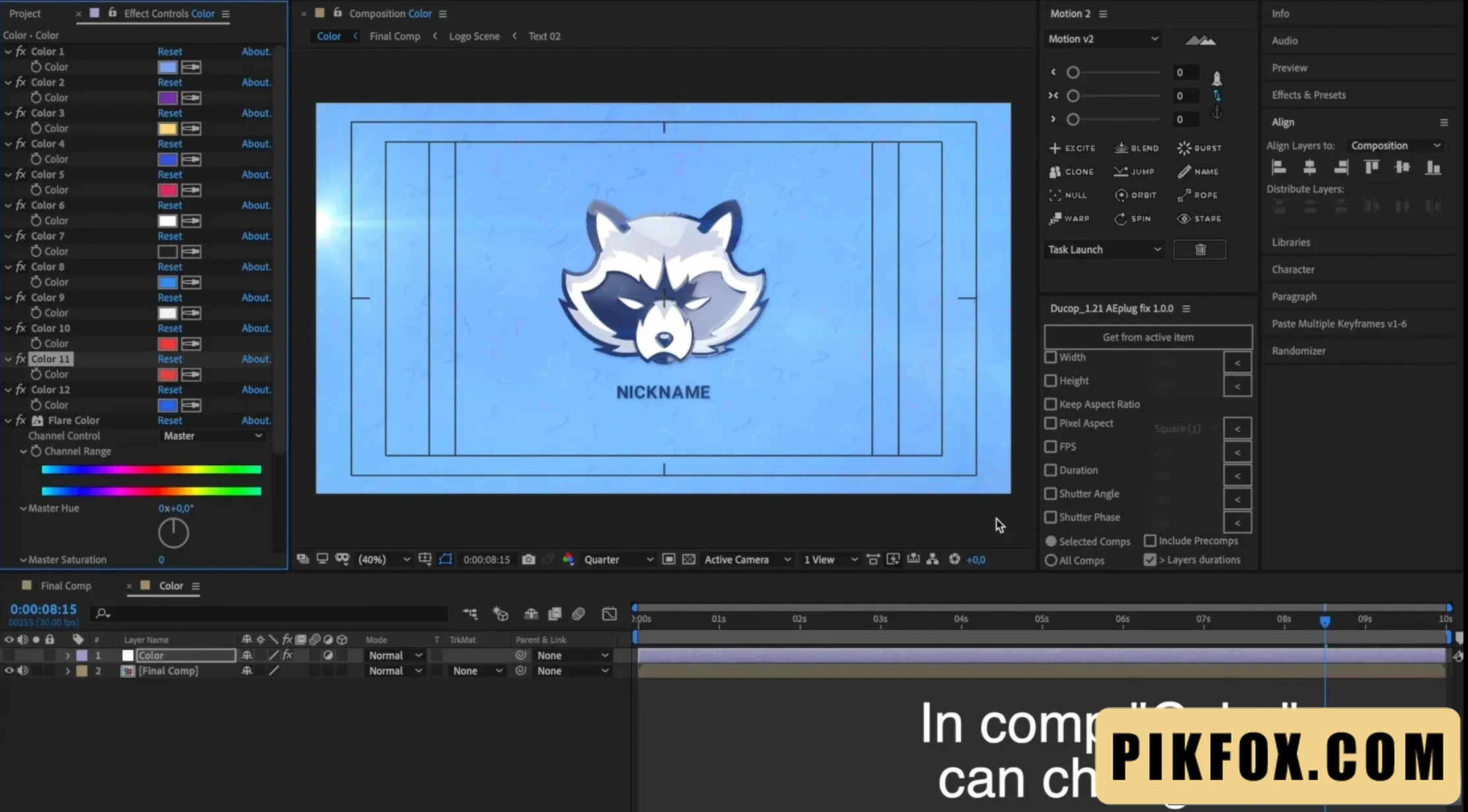
Task: Click the 0:00:08:15 timecode in timeline
Action: [x=44, y=610]
